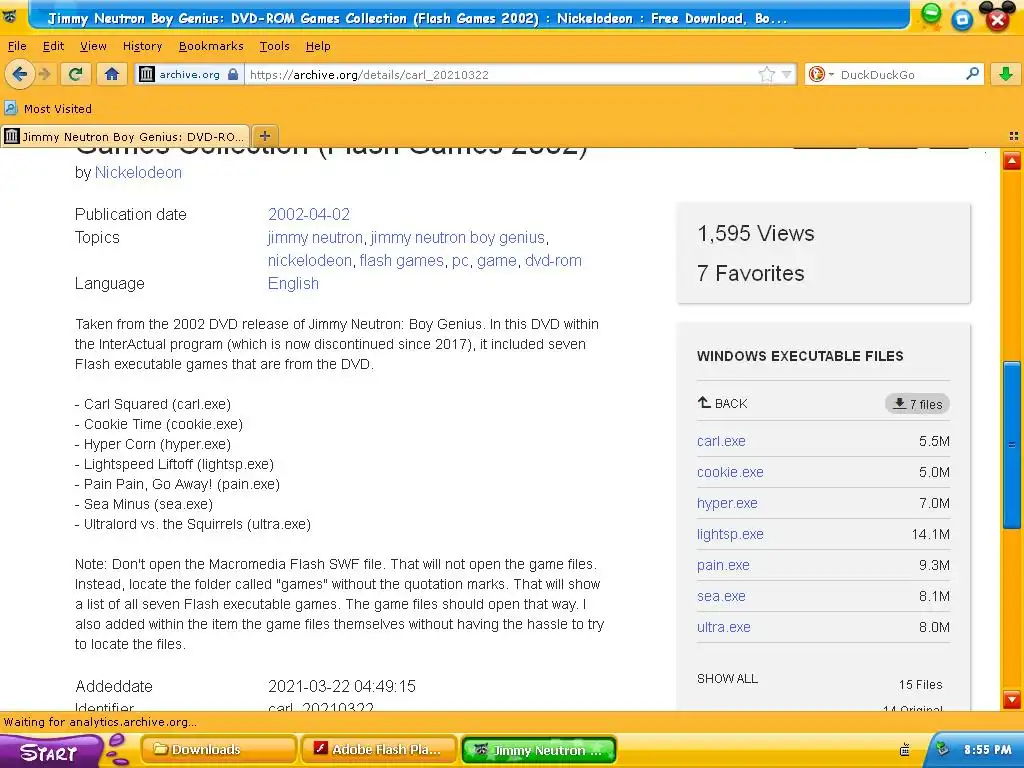
Task: Download ultra.exe
Action: coord(724,627)
